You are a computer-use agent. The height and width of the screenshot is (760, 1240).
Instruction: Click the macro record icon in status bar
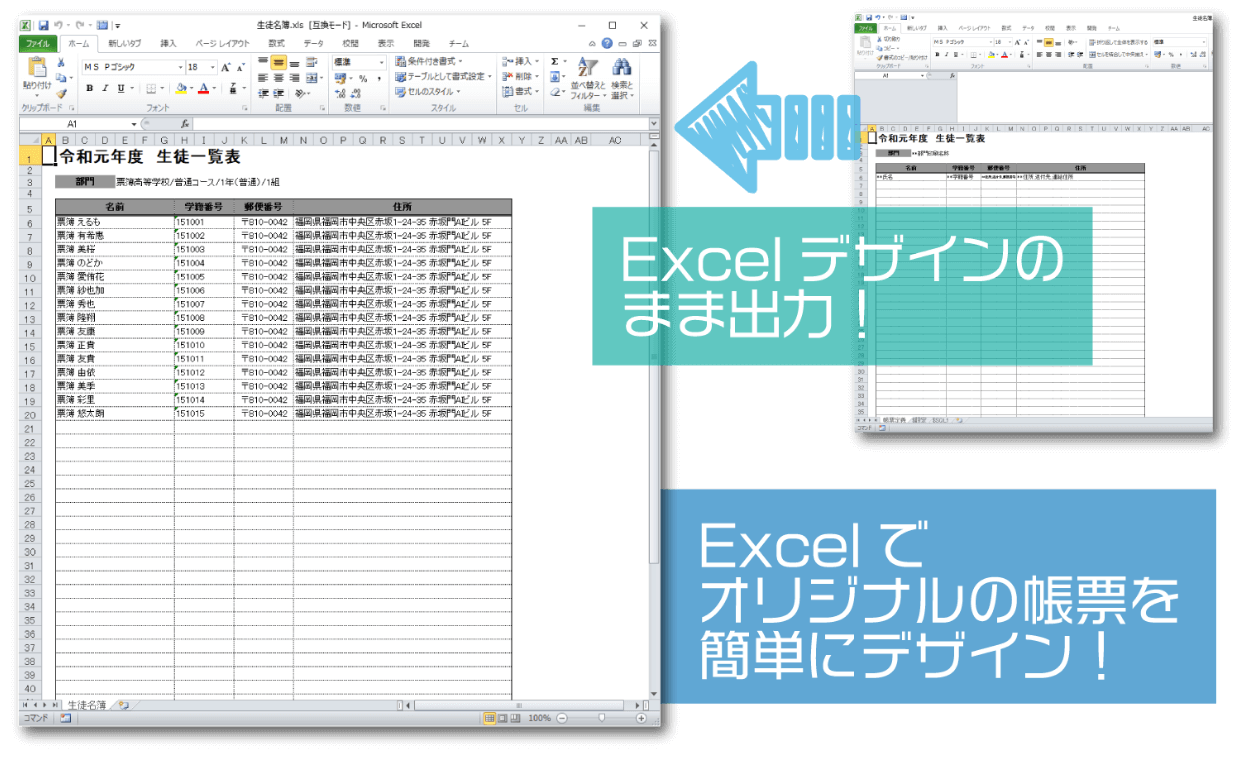click(x=65, y=718)
